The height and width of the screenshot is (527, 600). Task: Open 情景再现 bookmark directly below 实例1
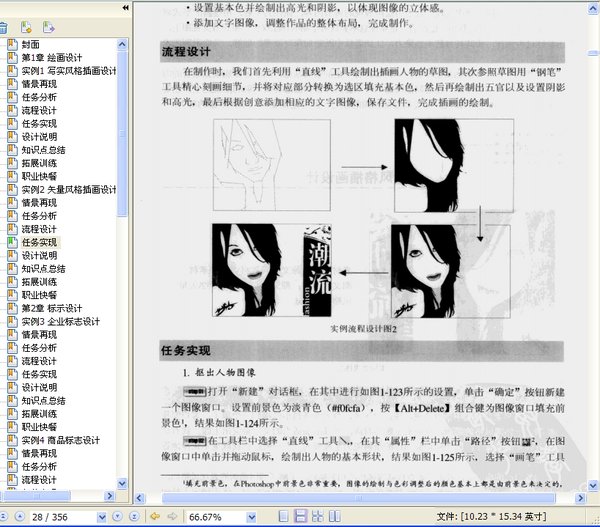[39, 84]
